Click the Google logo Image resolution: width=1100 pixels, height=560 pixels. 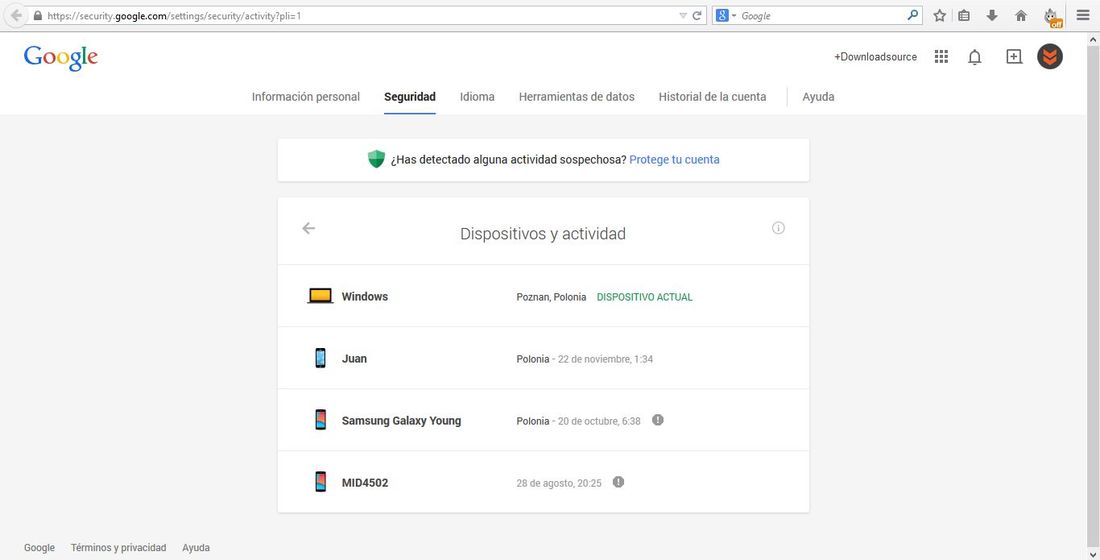click(x=61, y=58)
